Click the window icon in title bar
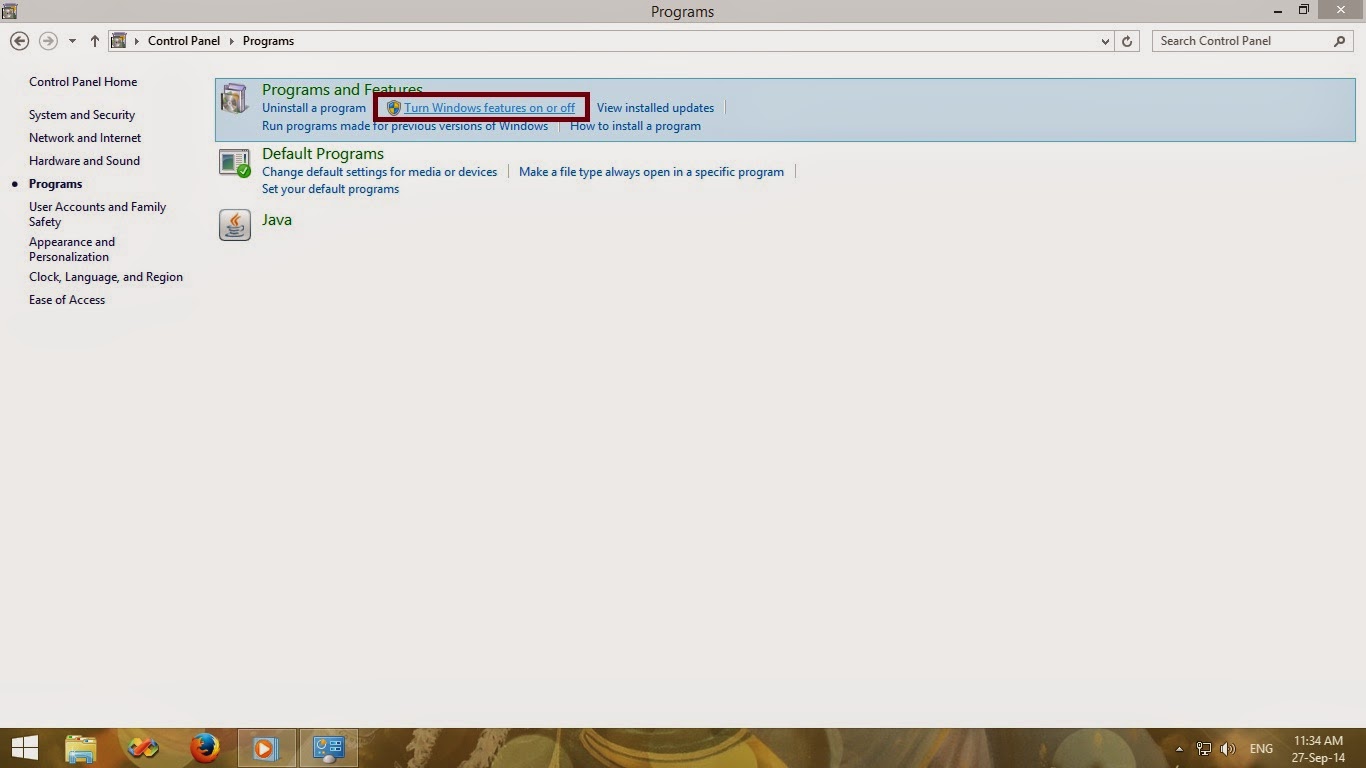1366x768 pixels. click(x=9, y=12)
